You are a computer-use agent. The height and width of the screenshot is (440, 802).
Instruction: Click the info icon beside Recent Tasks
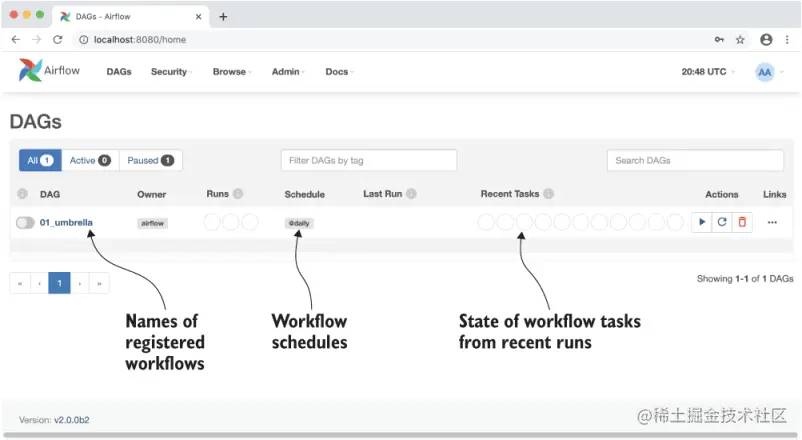(x=548, y=194)
